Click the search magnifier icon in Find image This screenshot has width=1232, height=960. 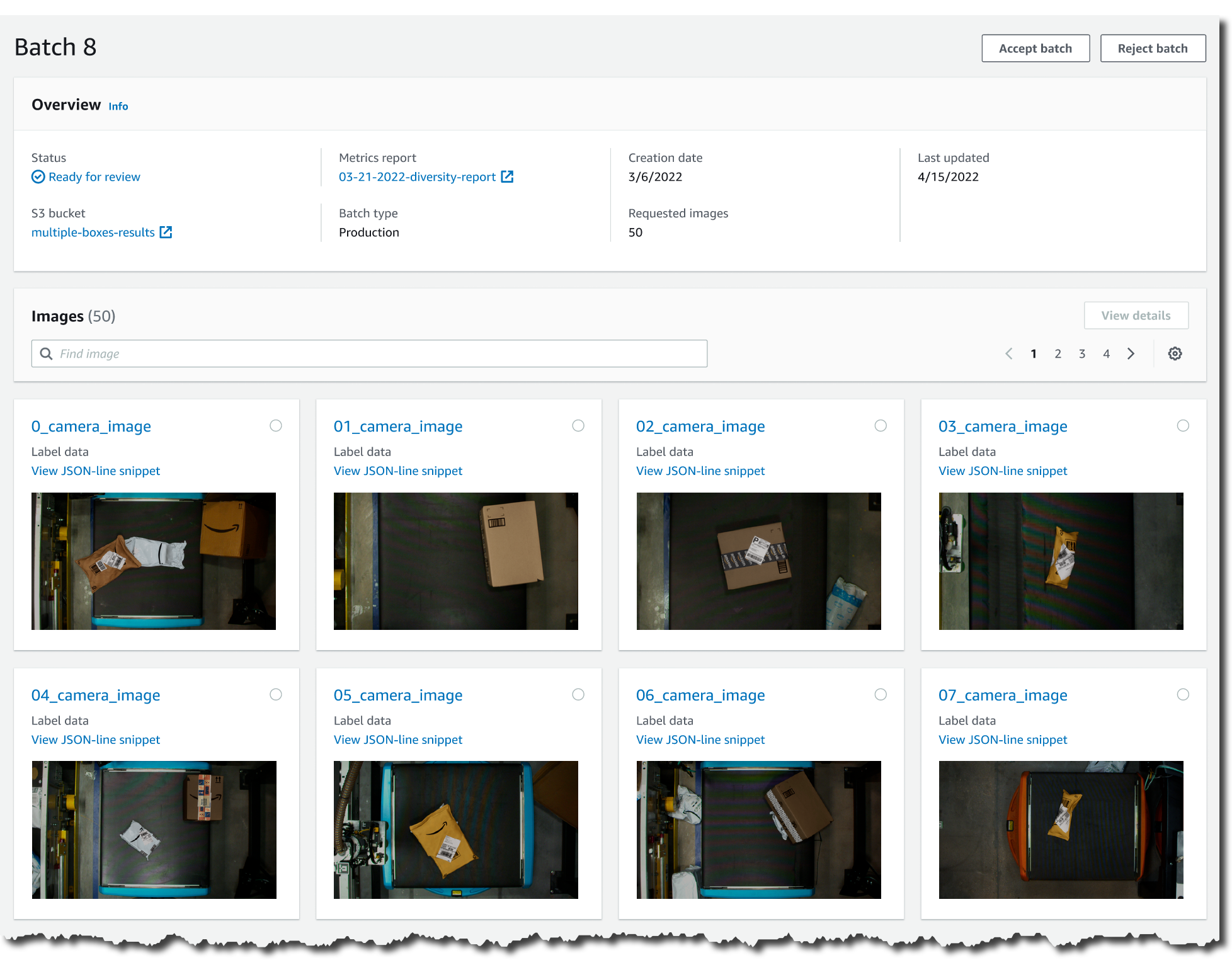coord(46,353)
